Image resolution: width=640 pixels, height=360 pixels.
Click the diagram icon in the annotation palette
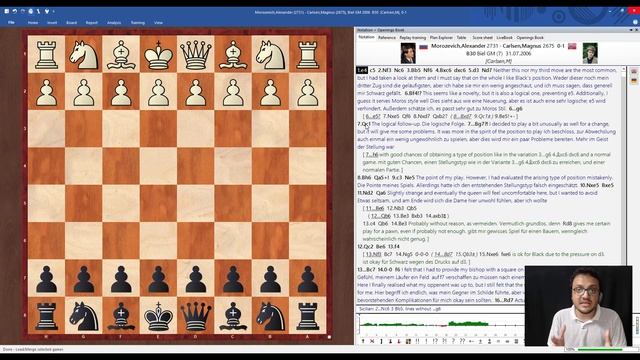point(408,341)
